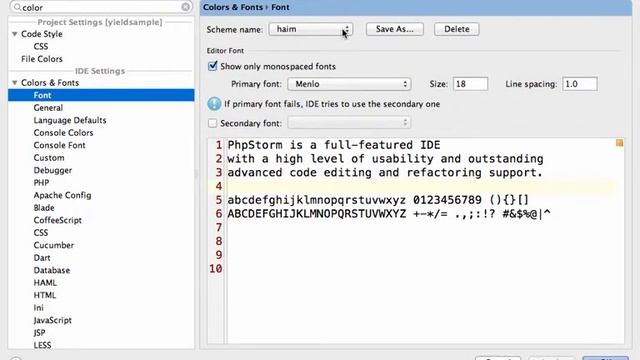640x360 pixels.
Task: Select CSS under Code Style
Action: click(x=41, y=46)
